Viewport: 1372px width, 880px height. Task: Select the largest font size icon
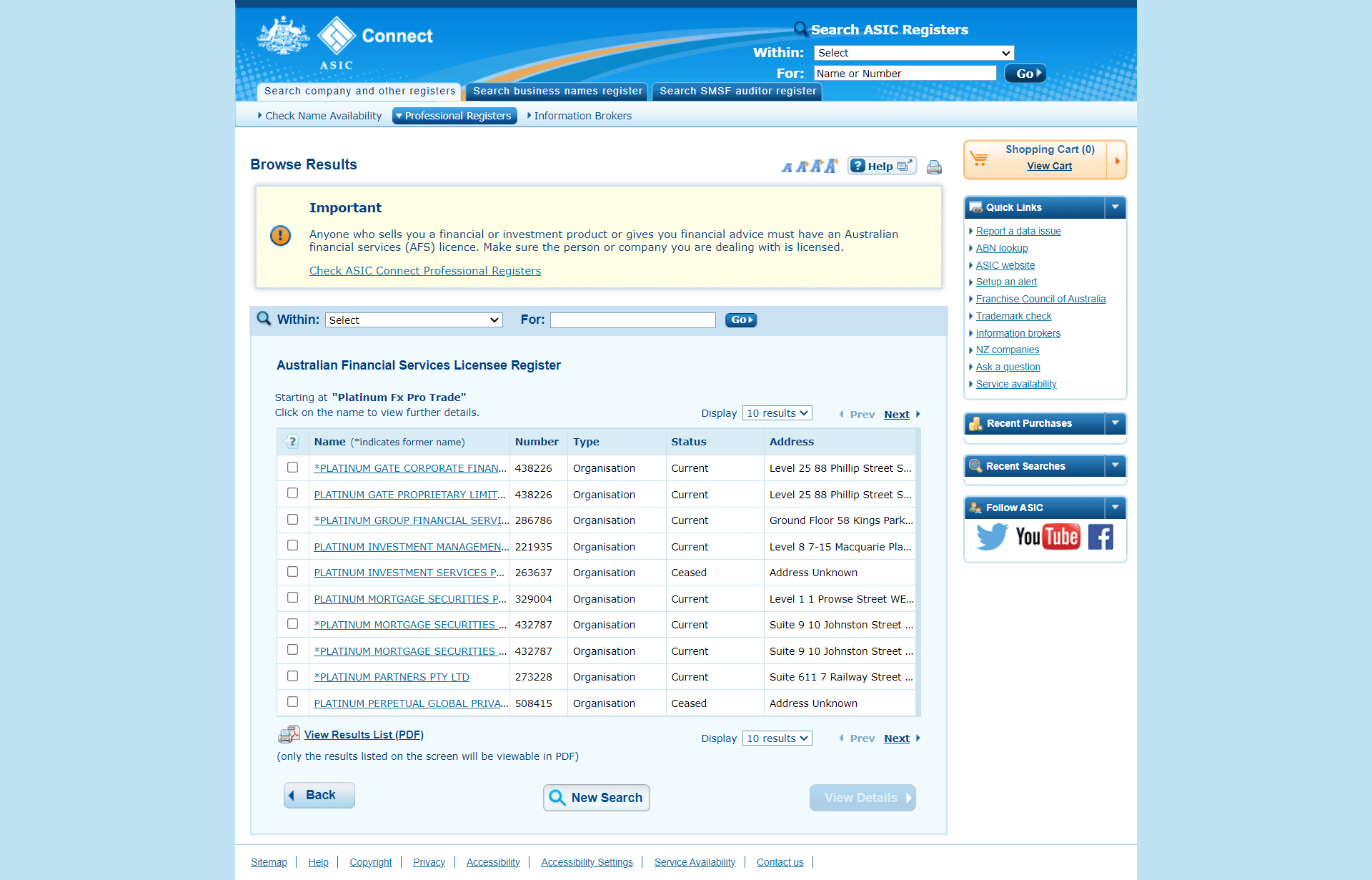coord(831,165)
